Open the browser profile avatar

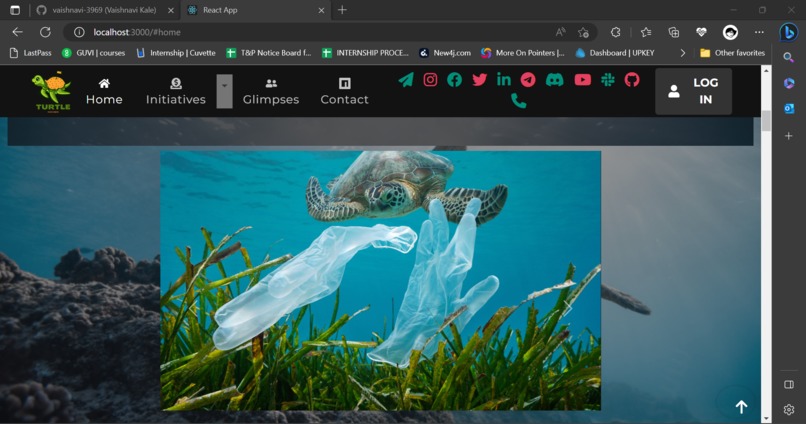coord(730,32)
